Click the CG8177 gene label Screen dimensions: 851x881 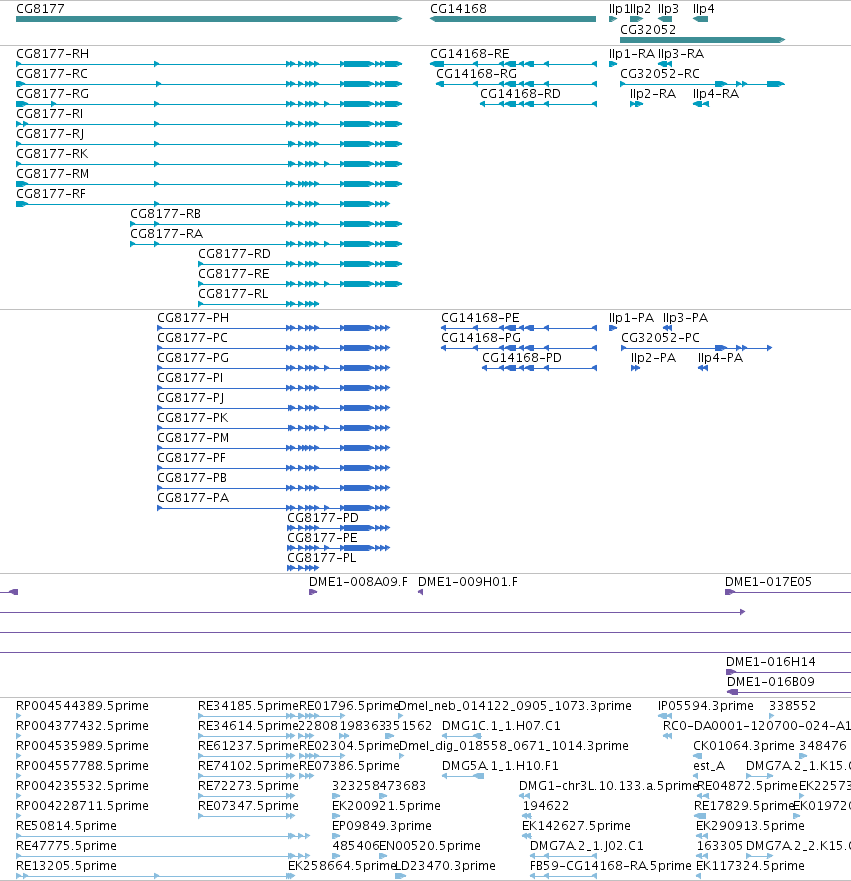[x=40, y=9]
